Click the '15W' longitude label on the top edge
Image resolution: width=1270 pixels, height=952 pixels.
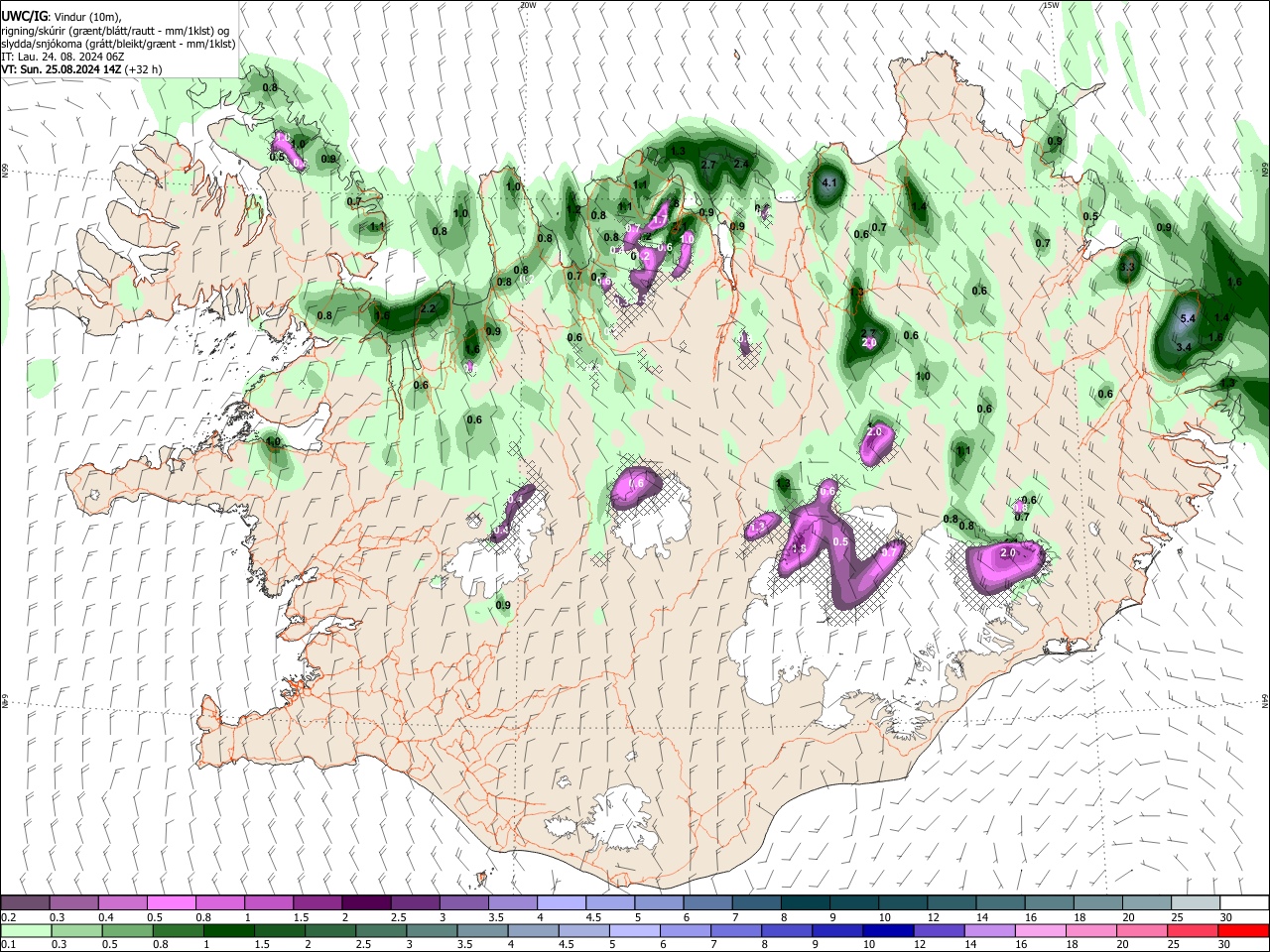1051,5
